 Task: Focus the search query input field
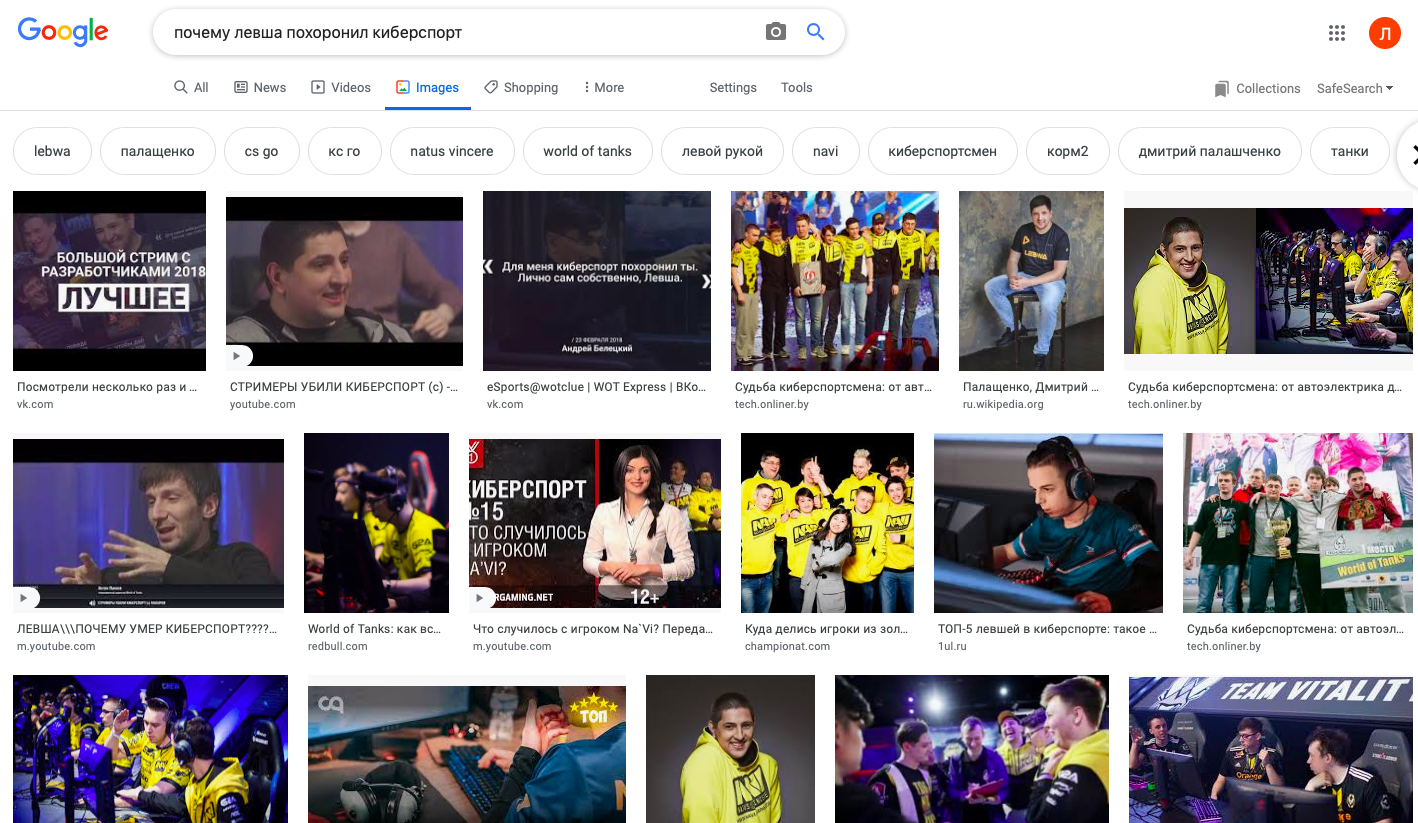tap(460, 32)
